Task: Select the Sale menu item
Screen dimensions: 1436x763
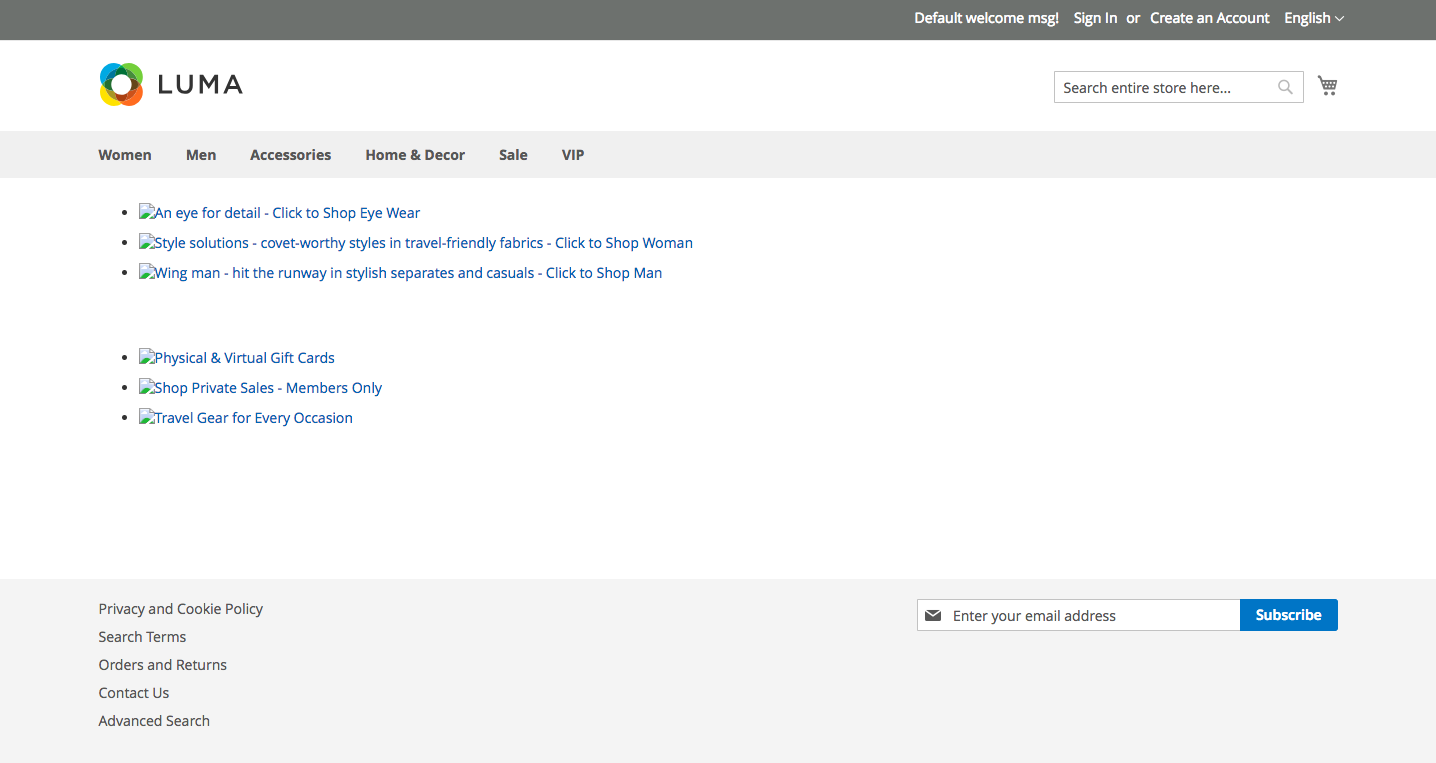Action: 513,155
